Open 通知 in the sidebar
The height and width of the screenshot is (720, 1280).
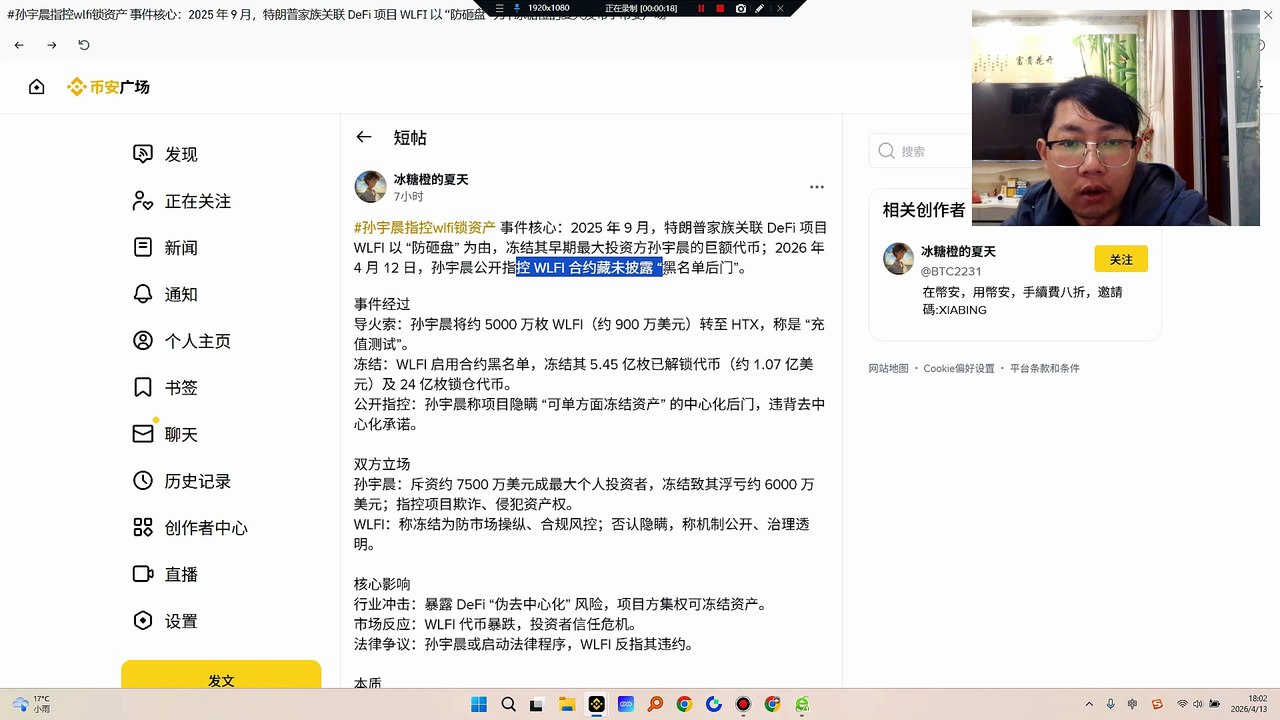tap(166, 294)
